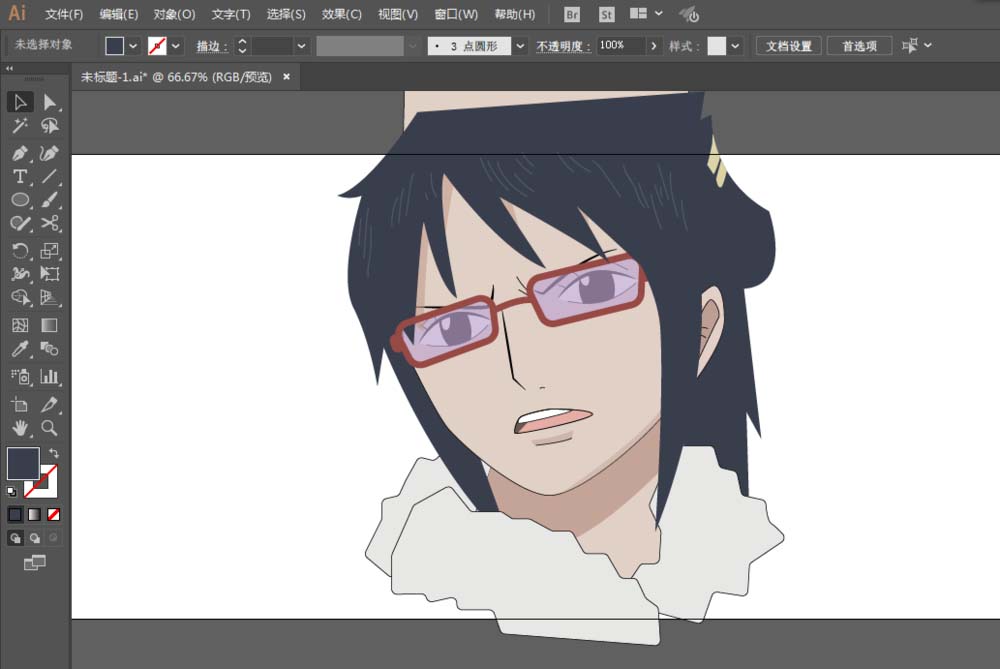
Task: Click the 文档设置 button
Action: coord(789,46)
